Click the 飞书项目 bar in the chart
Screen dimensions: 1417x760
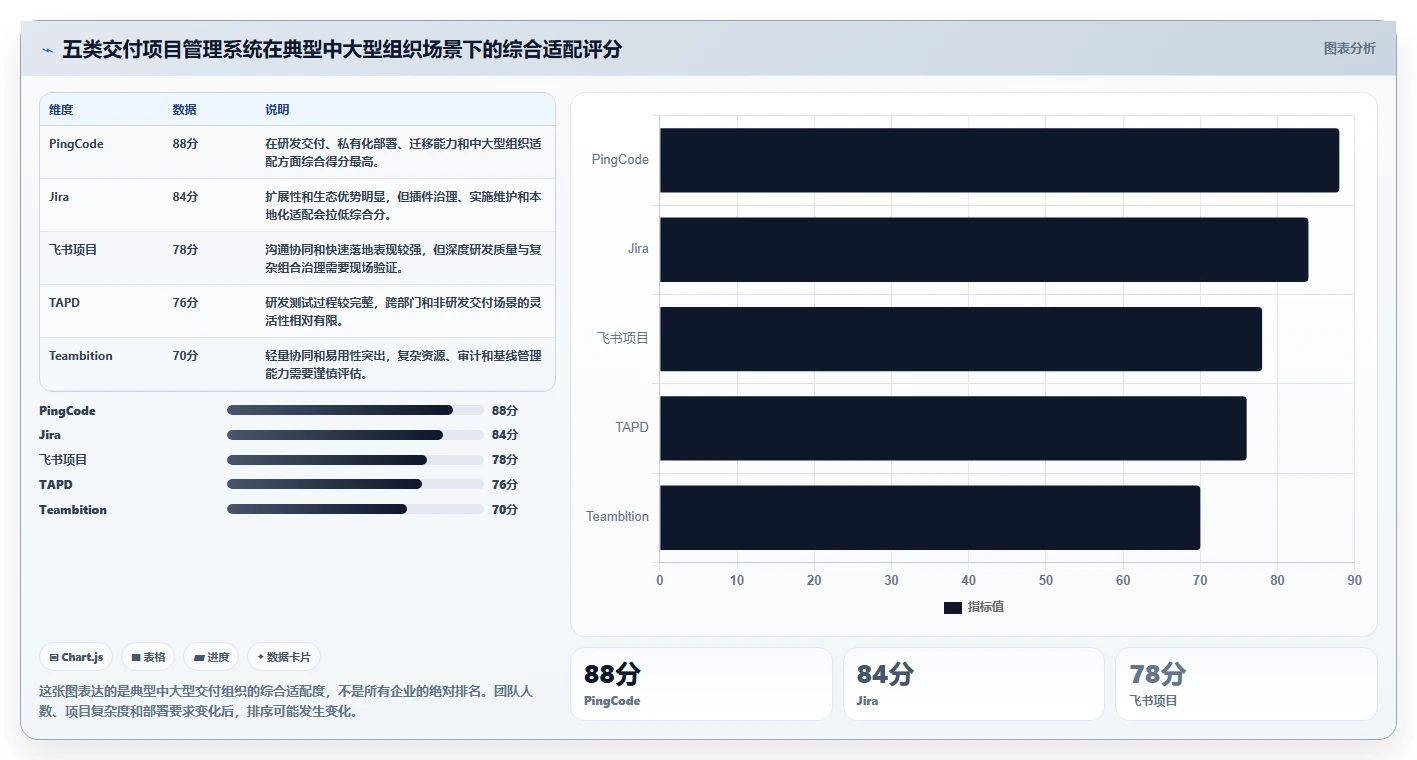pyautogui.click(x=961, y=339)
